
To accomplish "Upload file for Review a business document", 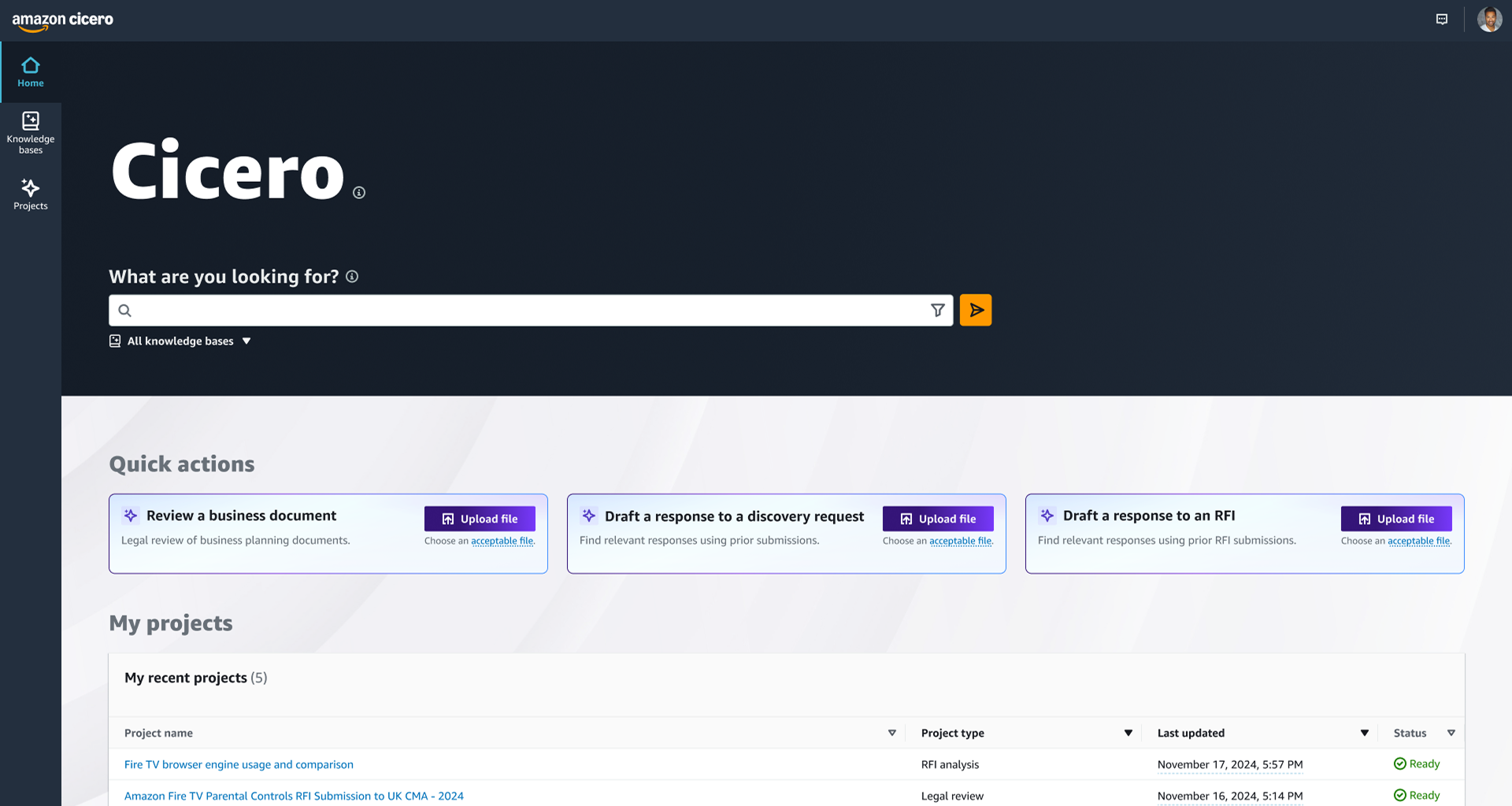I will point(480,519).
